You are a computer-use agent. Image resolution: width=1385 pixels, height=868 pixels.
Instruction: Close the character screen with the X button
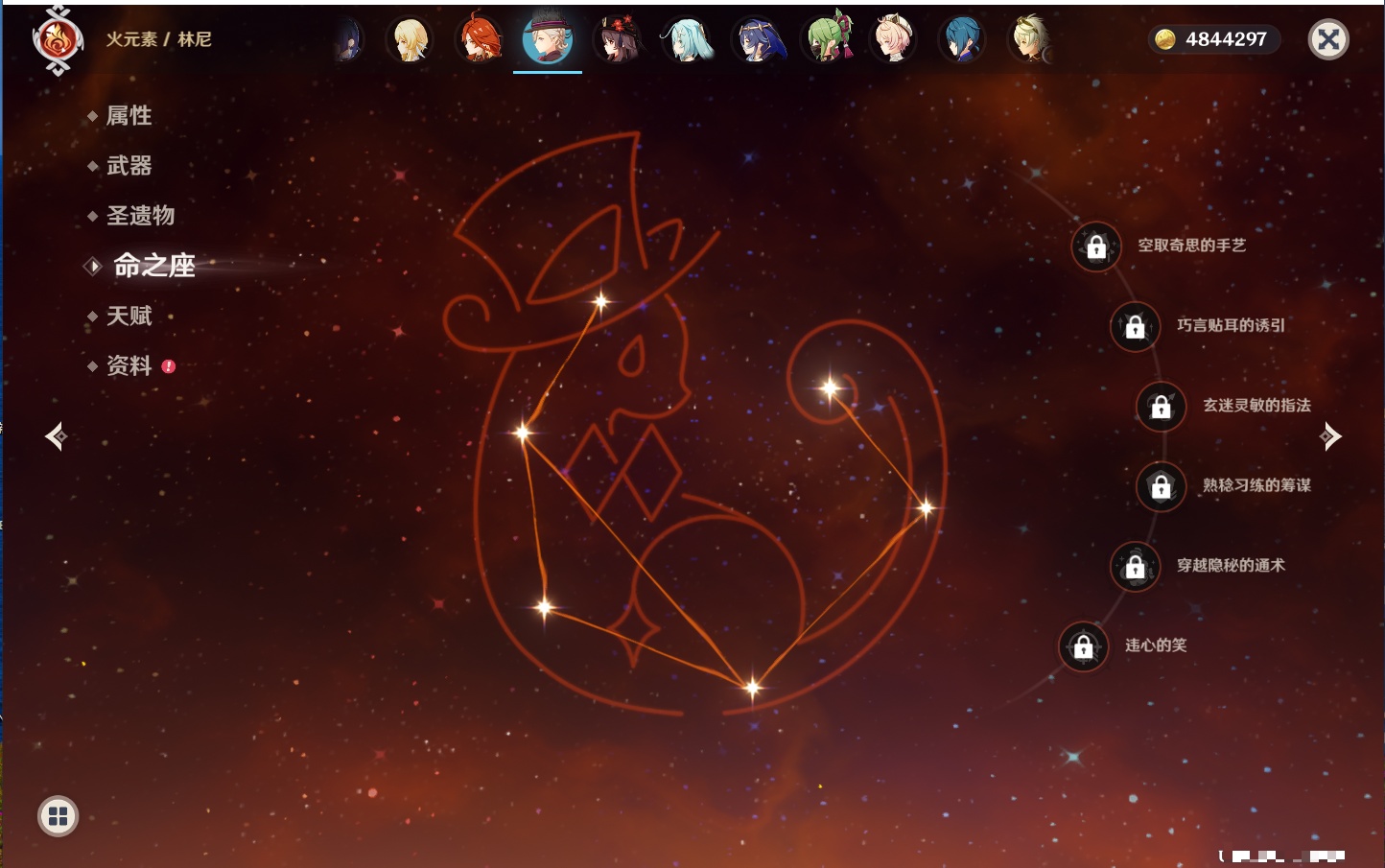click(1328, 39)
